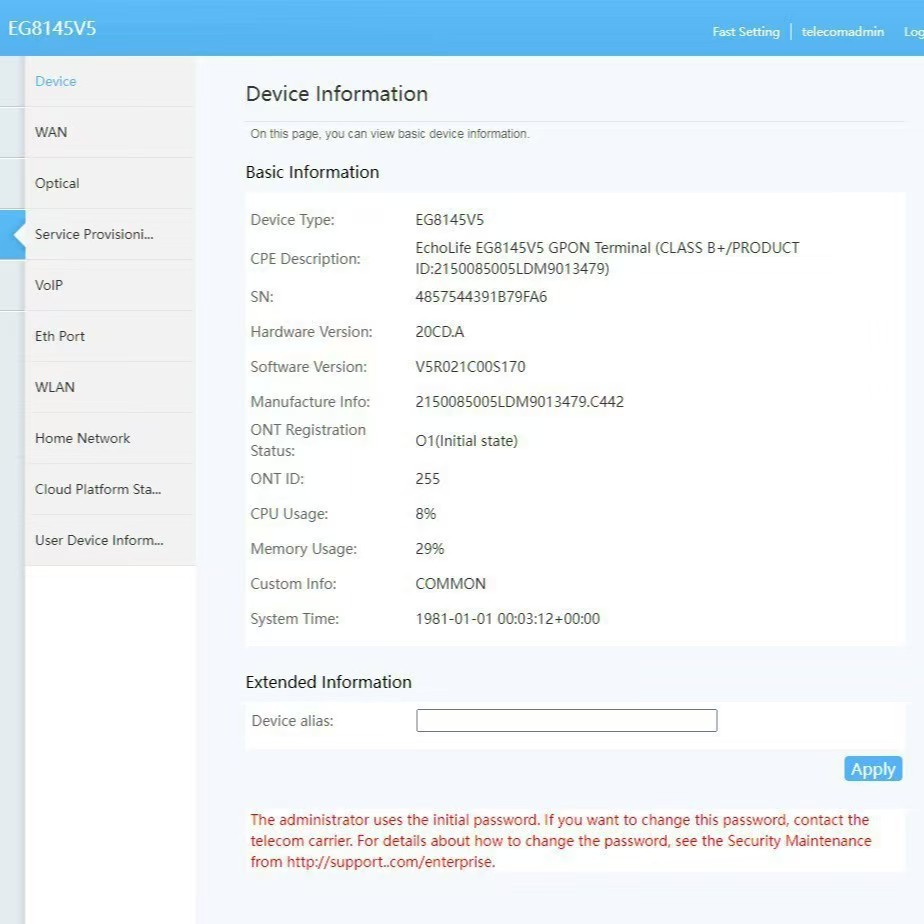
Task: Select Eth Port in the sidebar
Action: [x=60, y=336]
